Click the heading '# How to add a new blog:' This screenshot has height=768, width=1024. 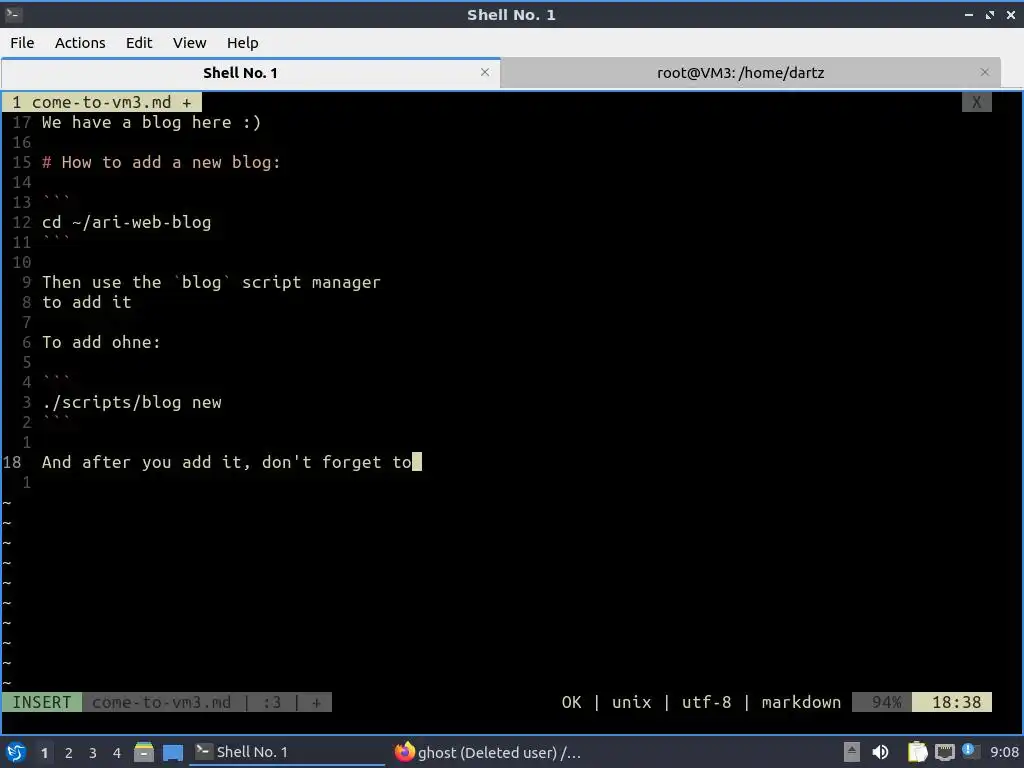point(161,163)
